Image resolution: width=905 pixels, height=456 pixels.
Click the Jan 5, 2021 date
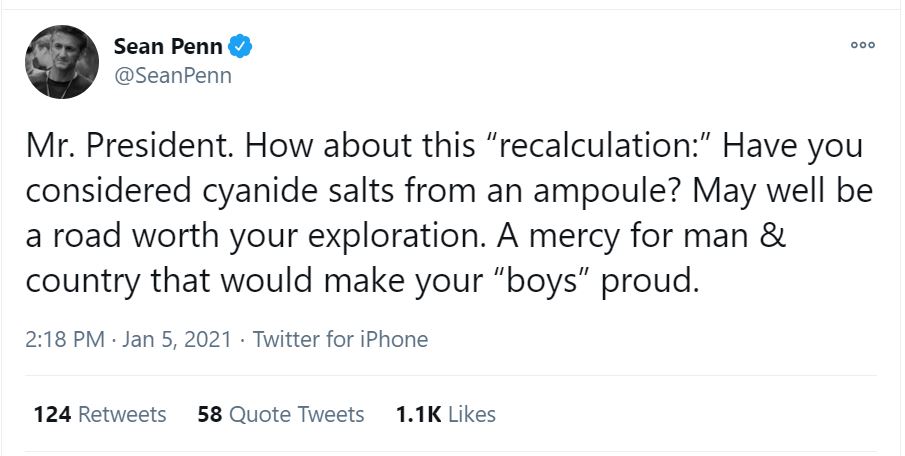[176, 339]
